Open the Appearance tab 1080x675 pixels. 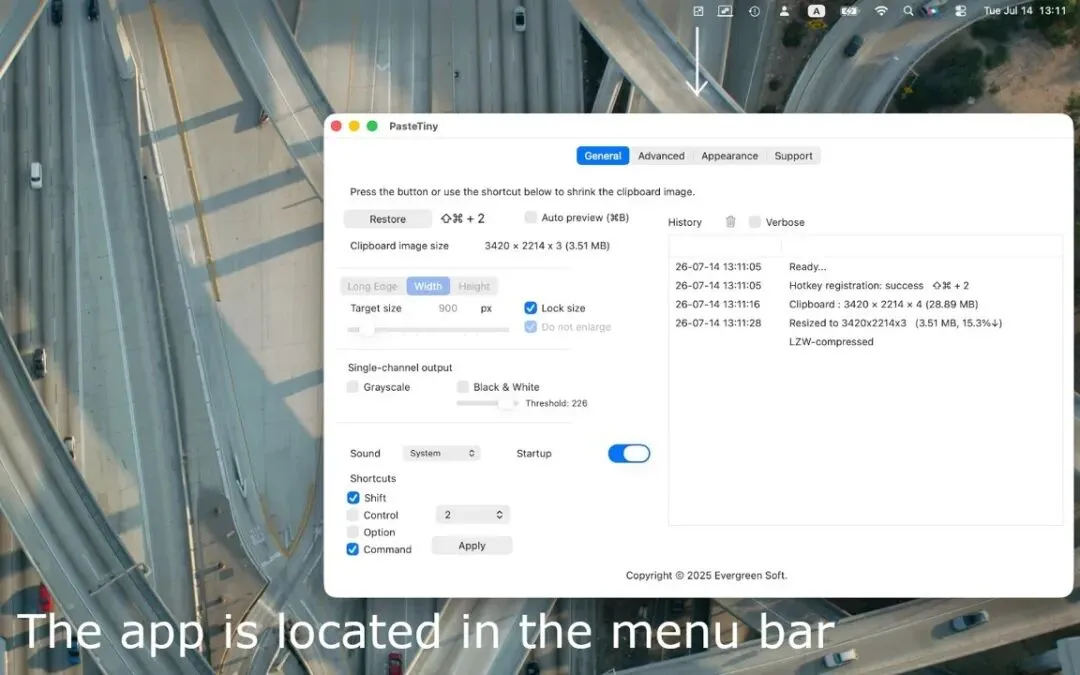point(729,156)
